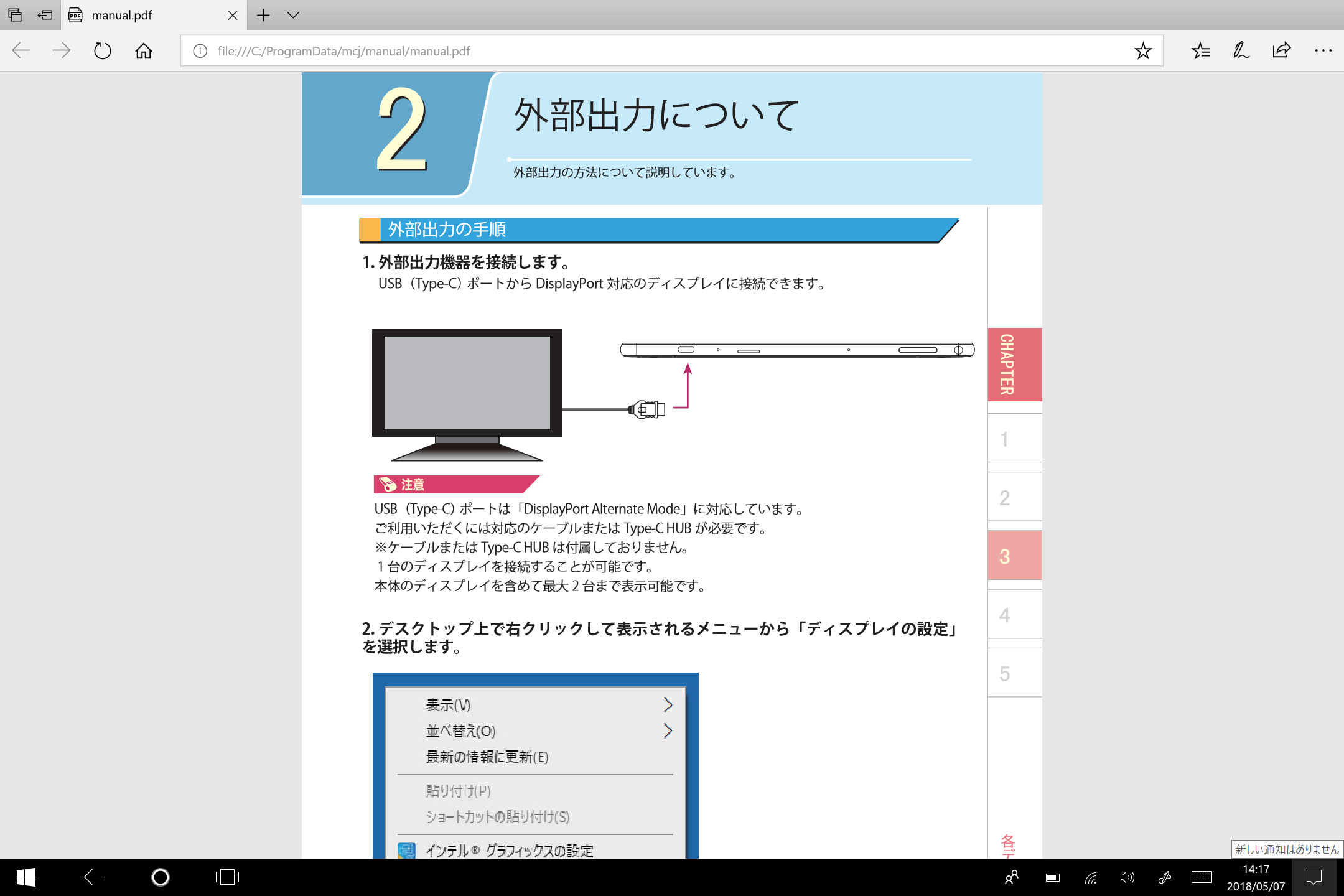Open the Favorites hub icon
The width and height of the screenshot is (1344, 896).
click(x=1200, y=50)
